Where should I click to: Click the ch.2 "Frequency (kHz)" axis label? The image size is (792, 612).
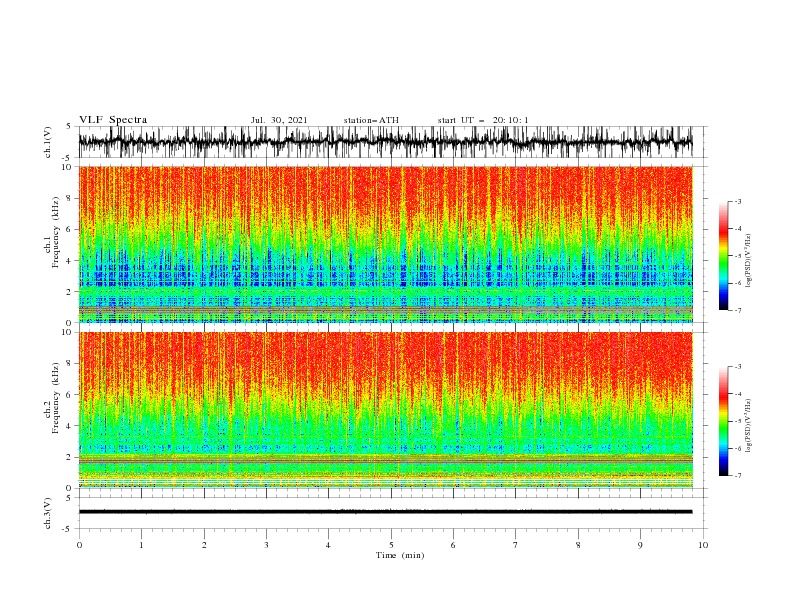point(56,398)
